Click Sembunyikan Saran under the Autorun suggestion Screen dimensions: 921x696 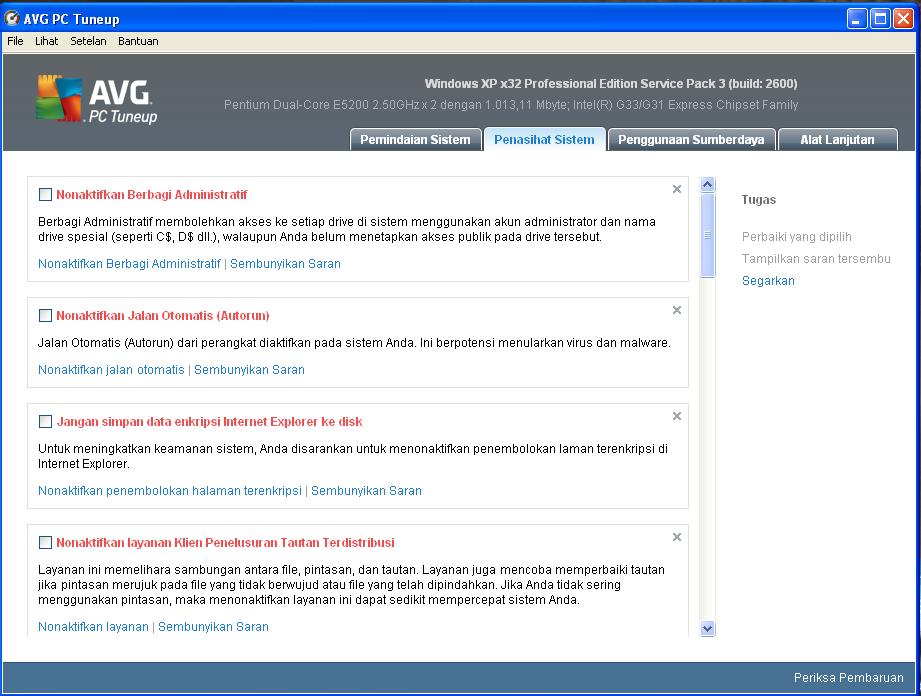tap(250, 369)
